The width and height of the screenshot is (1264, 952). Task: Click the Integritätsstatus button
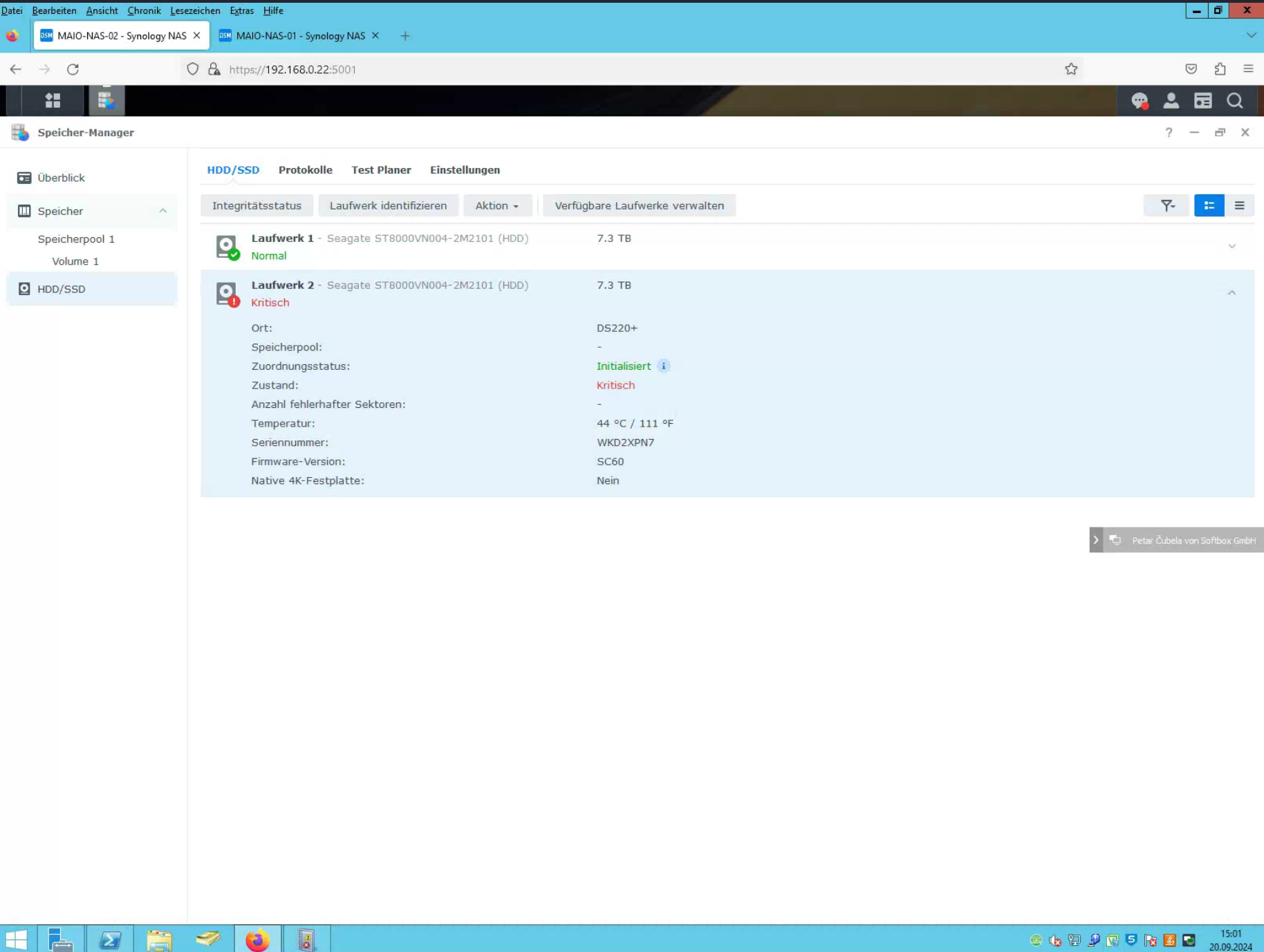click(257, 205)
